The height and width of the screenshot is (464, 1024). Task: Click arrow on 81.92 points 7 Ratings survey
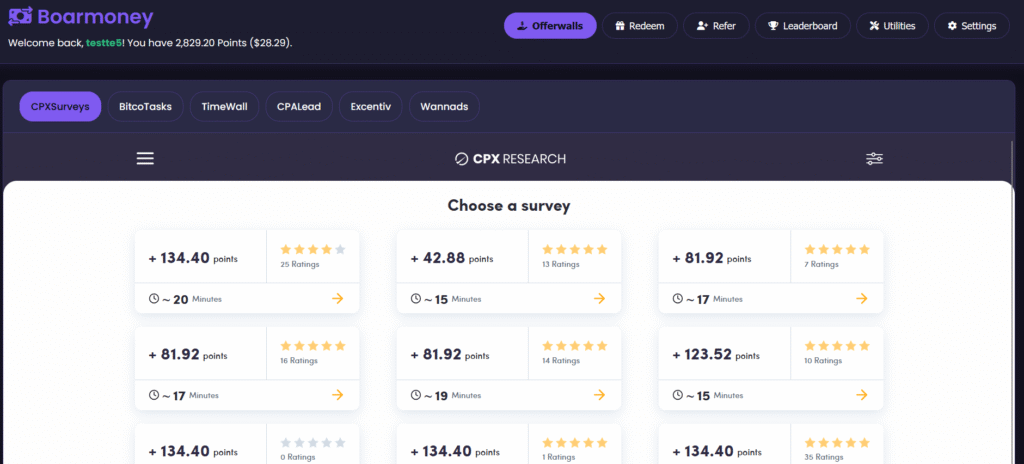[x=861, y=299]
